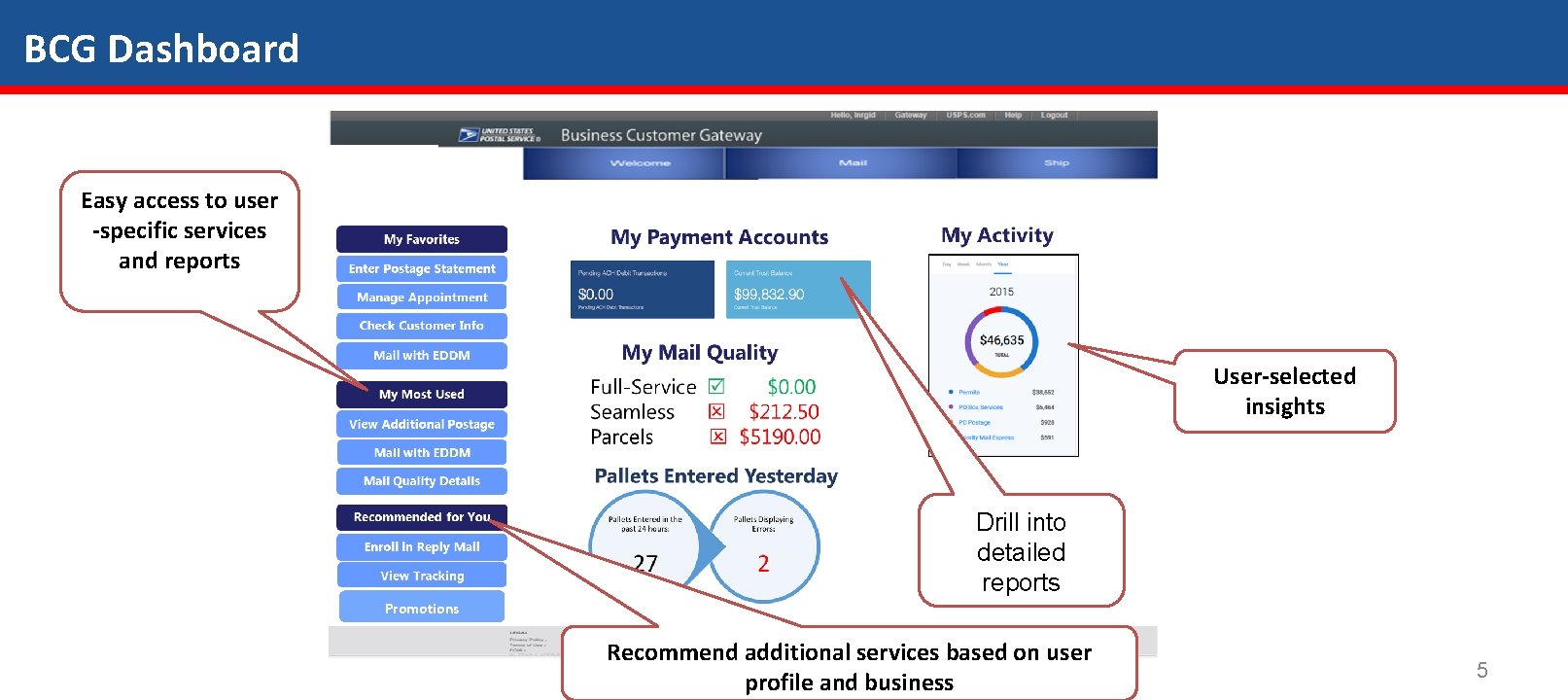Open Manage Appointment
This screenshot has height=700, width=1568.
tap(422, 297)
